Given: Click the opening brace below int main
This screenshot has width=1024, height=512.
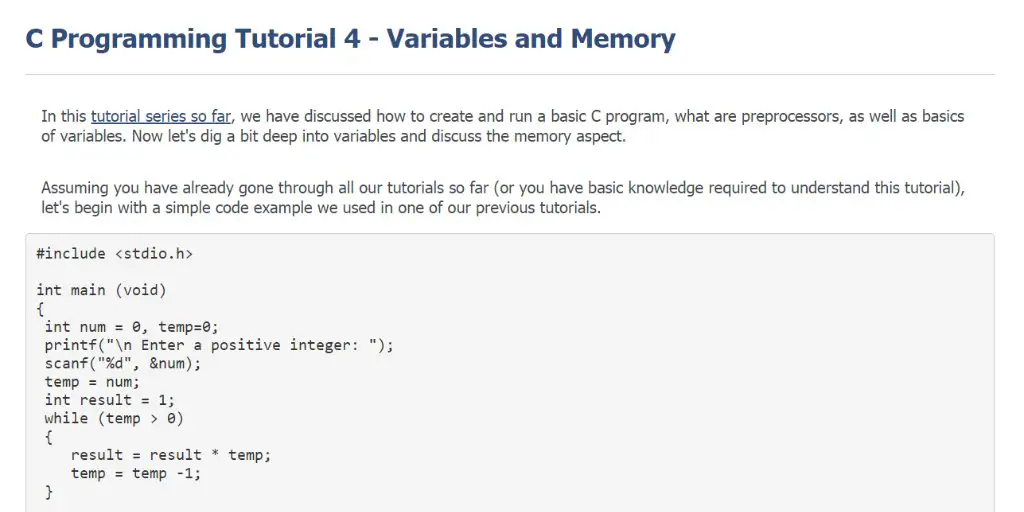Looking at the screenshot, I should click(40, 309).
